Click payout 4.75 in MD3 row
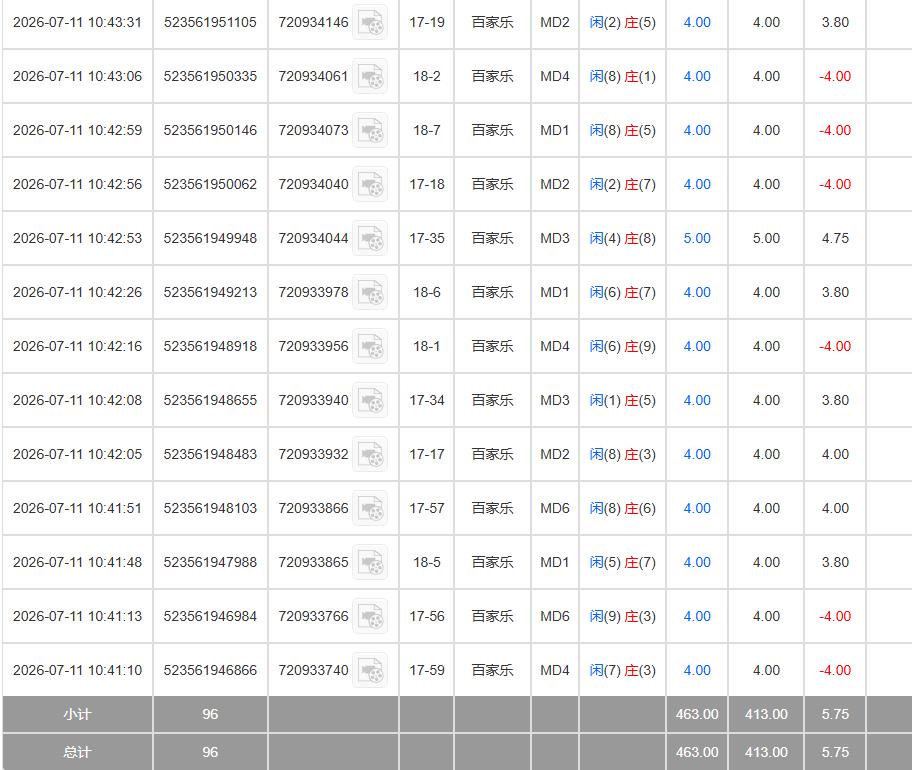912x770 pixels. (835, 238)
